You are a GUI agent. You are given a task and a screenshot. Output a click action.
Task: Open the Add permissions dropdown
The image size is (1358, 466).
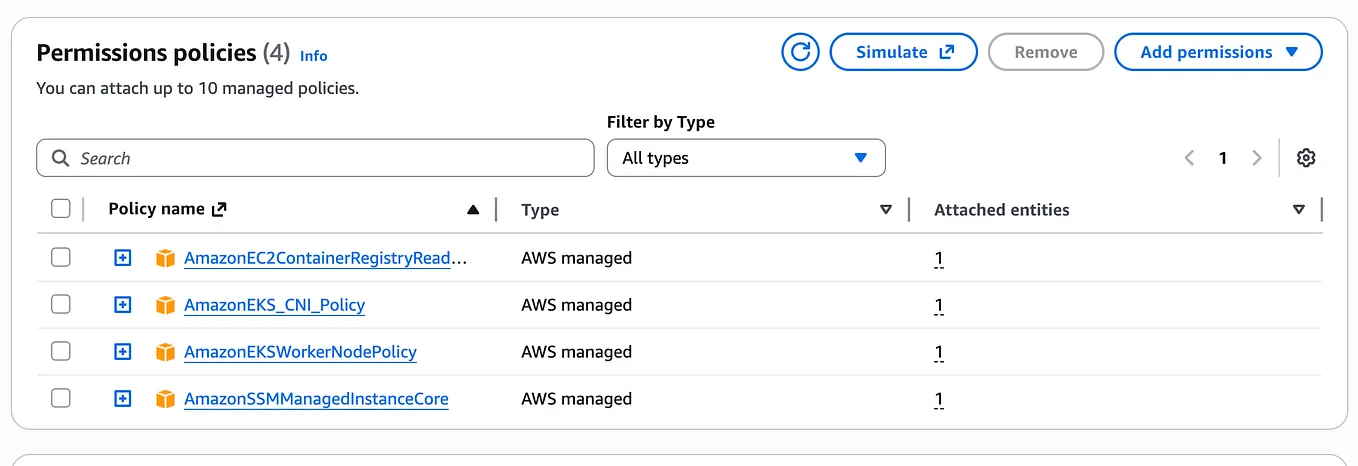click(1218, 52)
